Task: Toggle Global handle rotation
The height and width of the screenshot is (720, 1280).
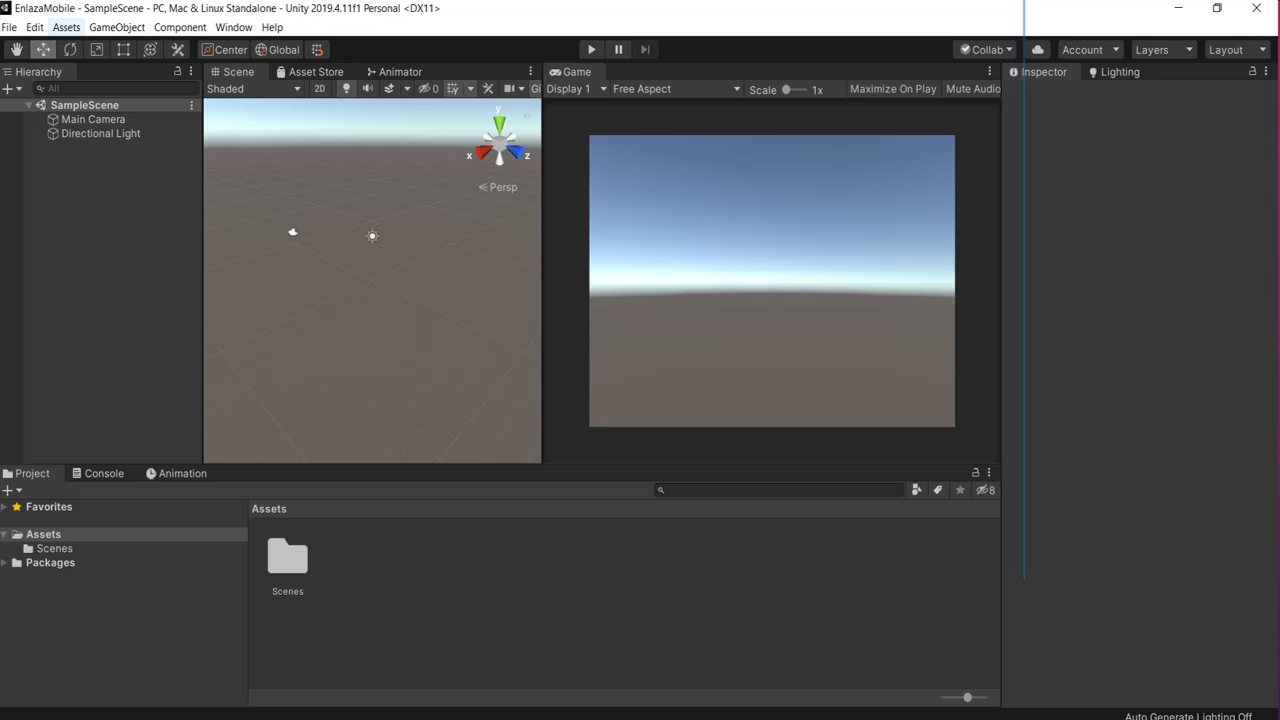Action: click(277, 50)
